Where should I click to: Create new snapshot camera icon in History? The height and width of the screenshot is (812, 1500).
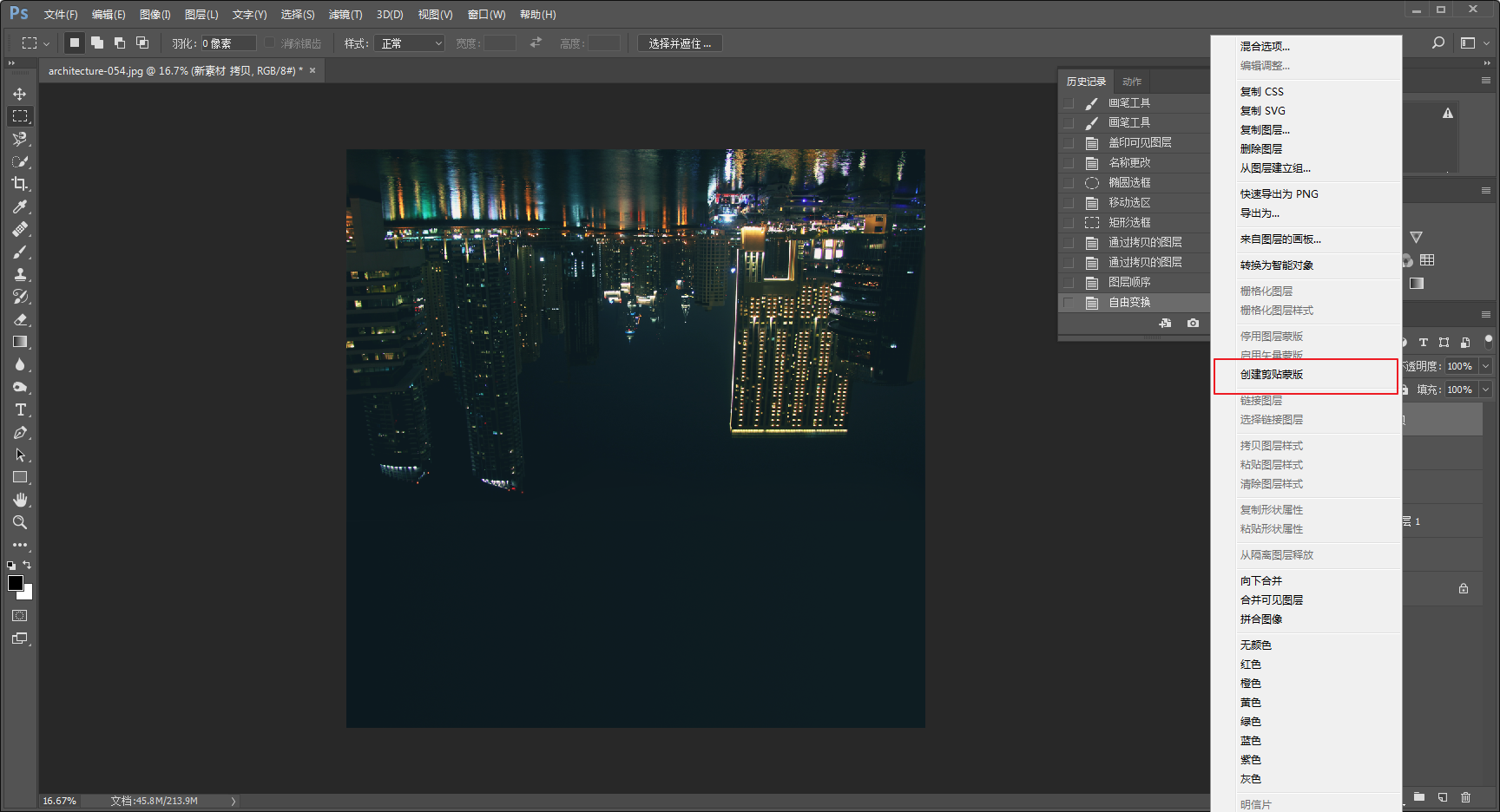pyautogui.click(x=1194, y=323)
